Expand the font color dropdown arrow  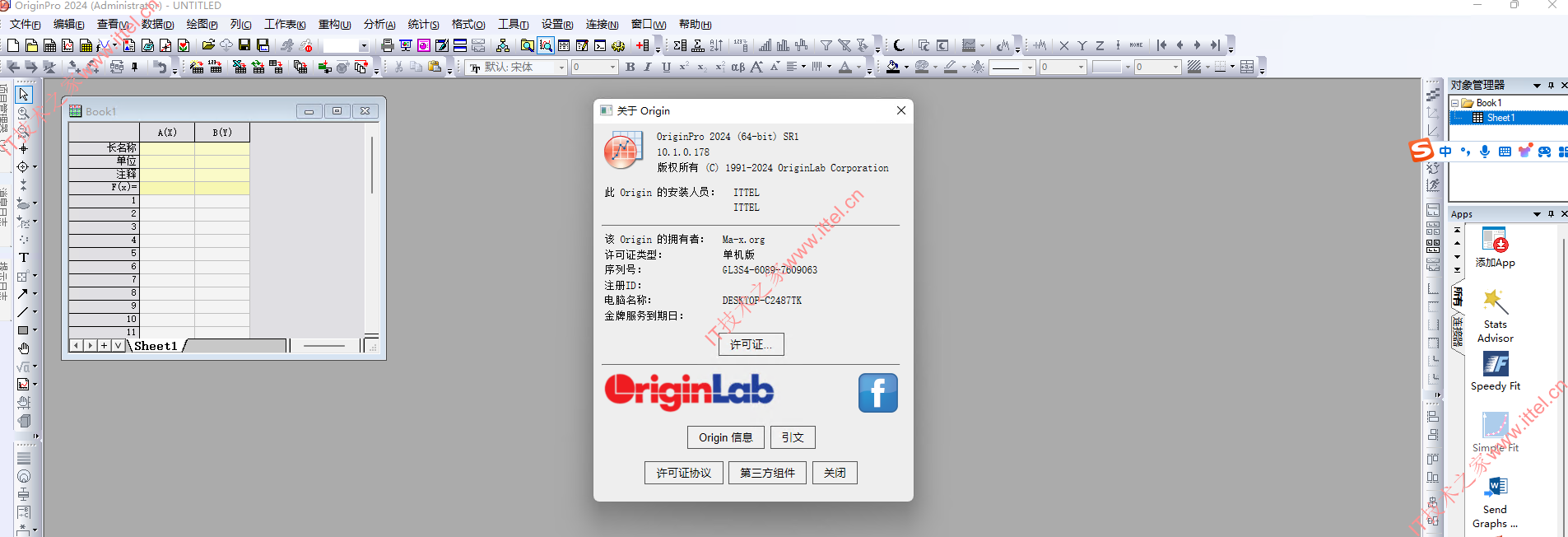(x=858, y=67)
